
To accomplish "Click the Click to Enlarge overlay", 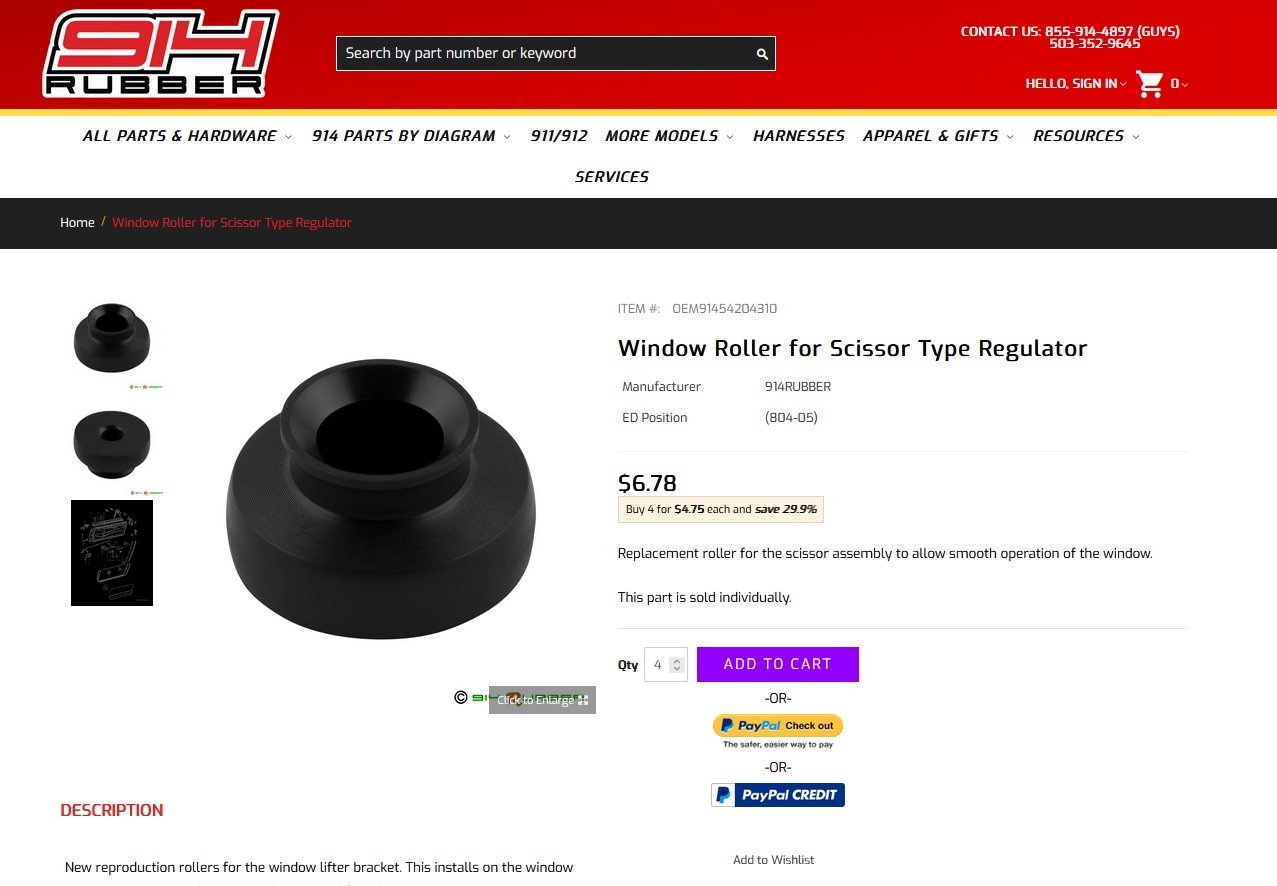I will click(542, 700).
